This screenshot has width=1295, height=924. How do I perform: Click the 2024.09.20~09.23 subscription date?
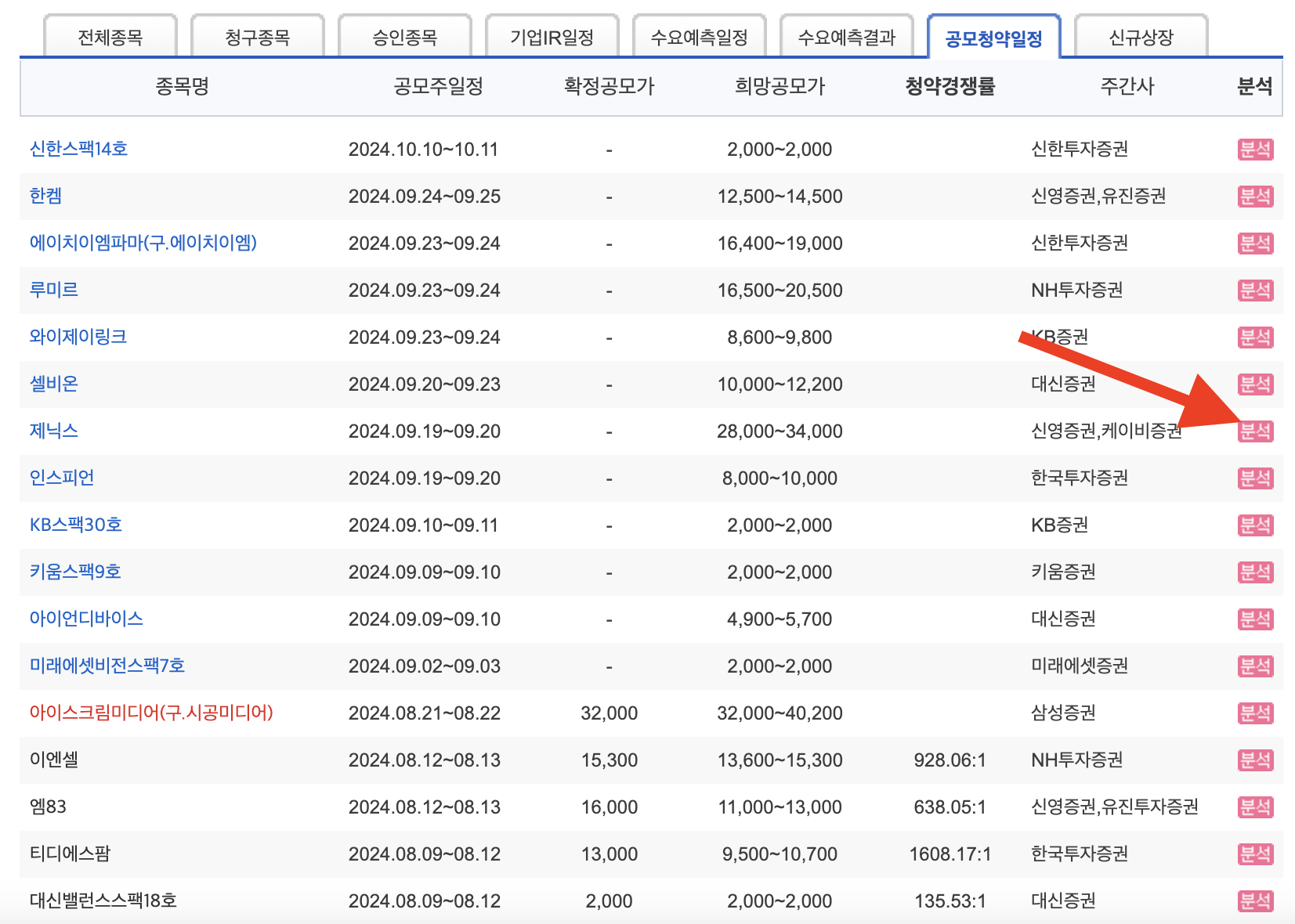click(x=424, y=384)
